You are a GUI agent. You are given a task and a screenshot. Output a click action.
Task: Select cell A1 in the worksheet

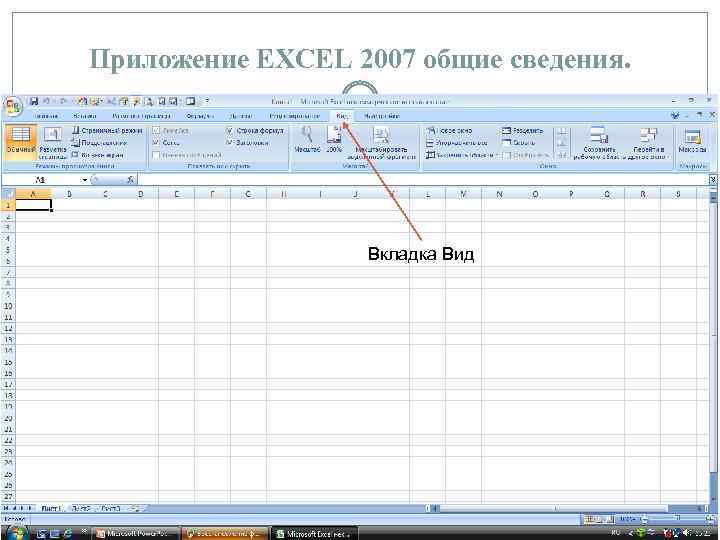[33, 205]
